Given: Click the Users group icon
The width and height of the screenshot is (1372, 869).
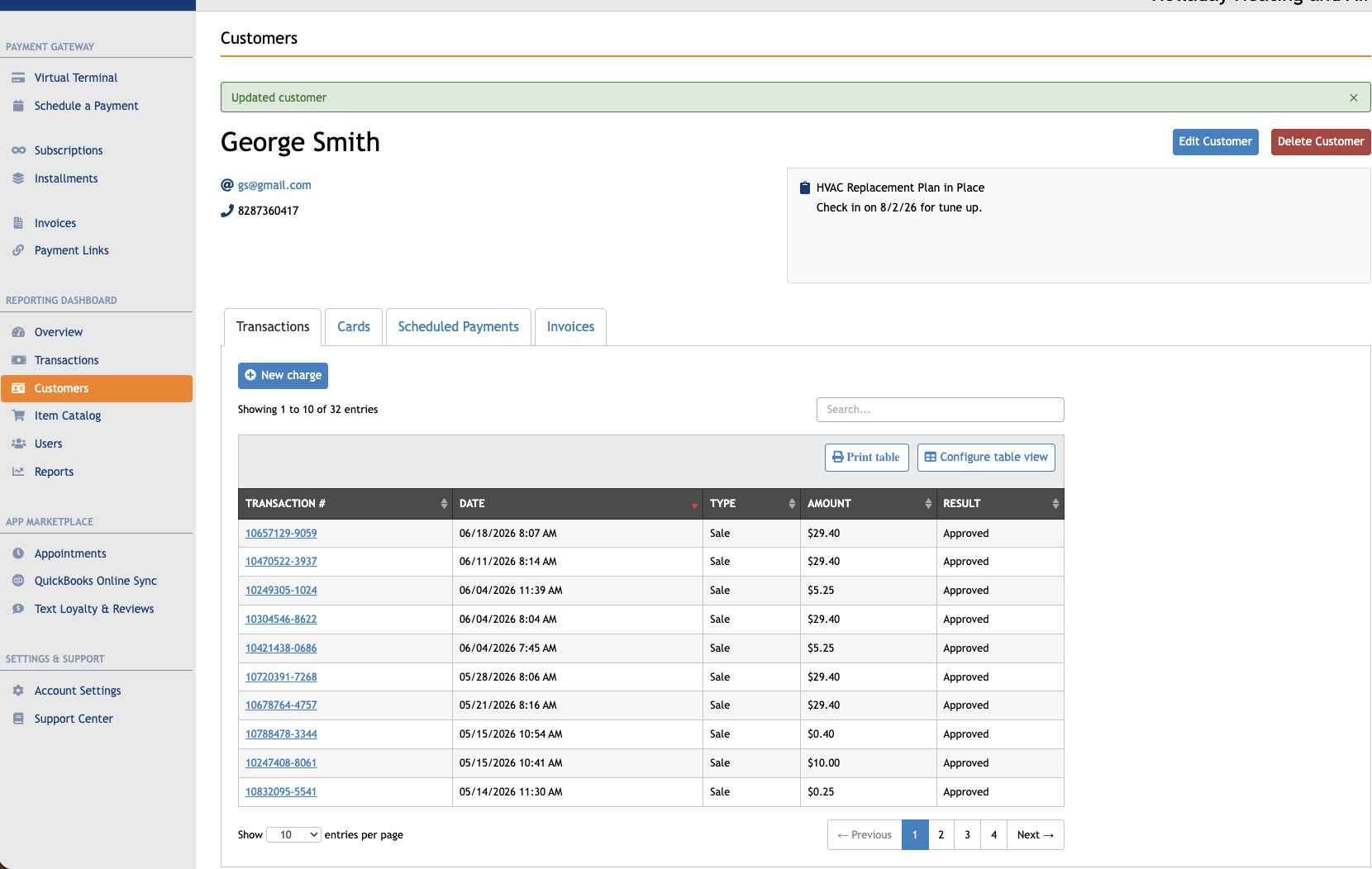Looking at the screenshot, I should (18, 444).
